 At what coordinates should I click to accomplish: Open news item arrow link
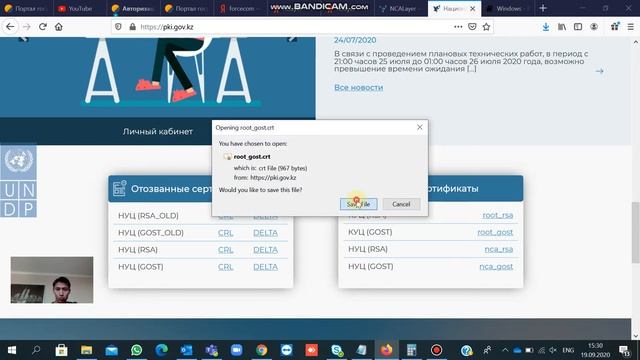(x=599, y=71)
